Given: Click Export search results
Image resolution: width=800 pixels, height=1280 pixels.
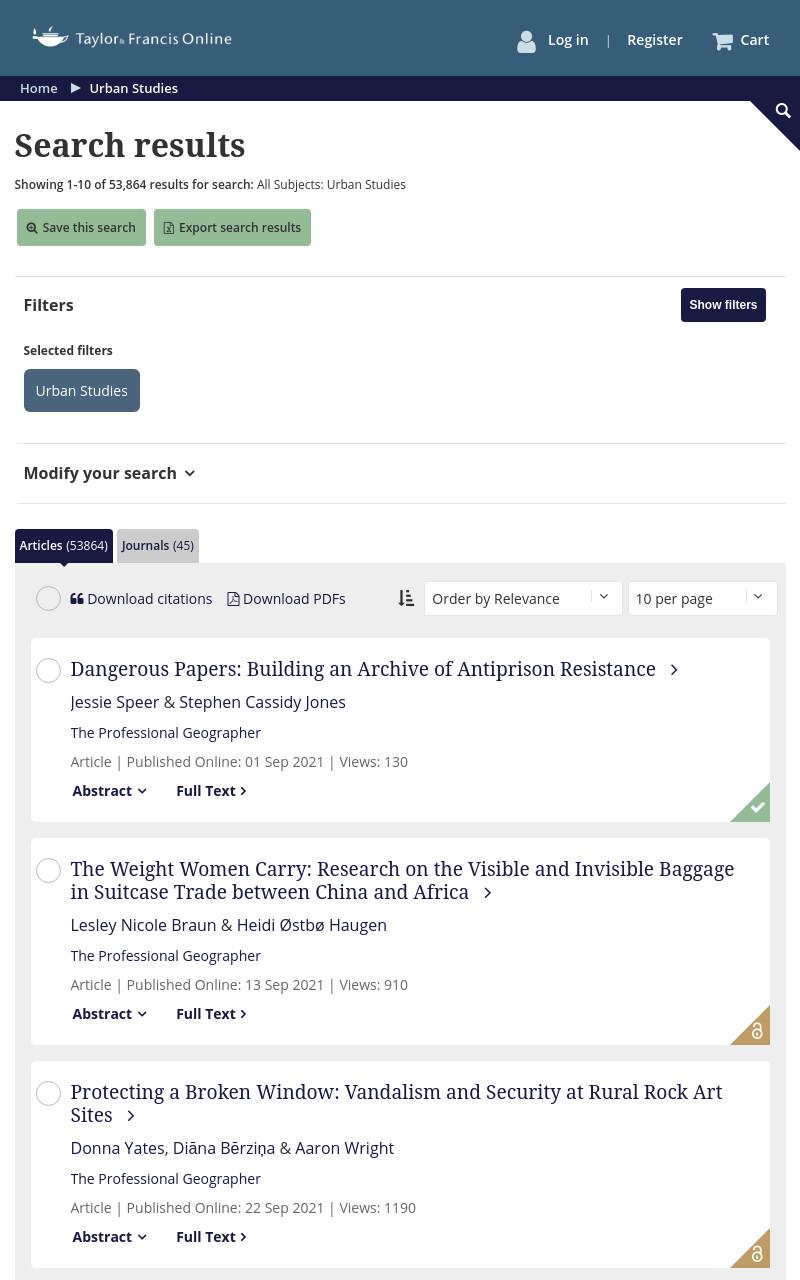Looking at the screenshot, I should (232, 227).
